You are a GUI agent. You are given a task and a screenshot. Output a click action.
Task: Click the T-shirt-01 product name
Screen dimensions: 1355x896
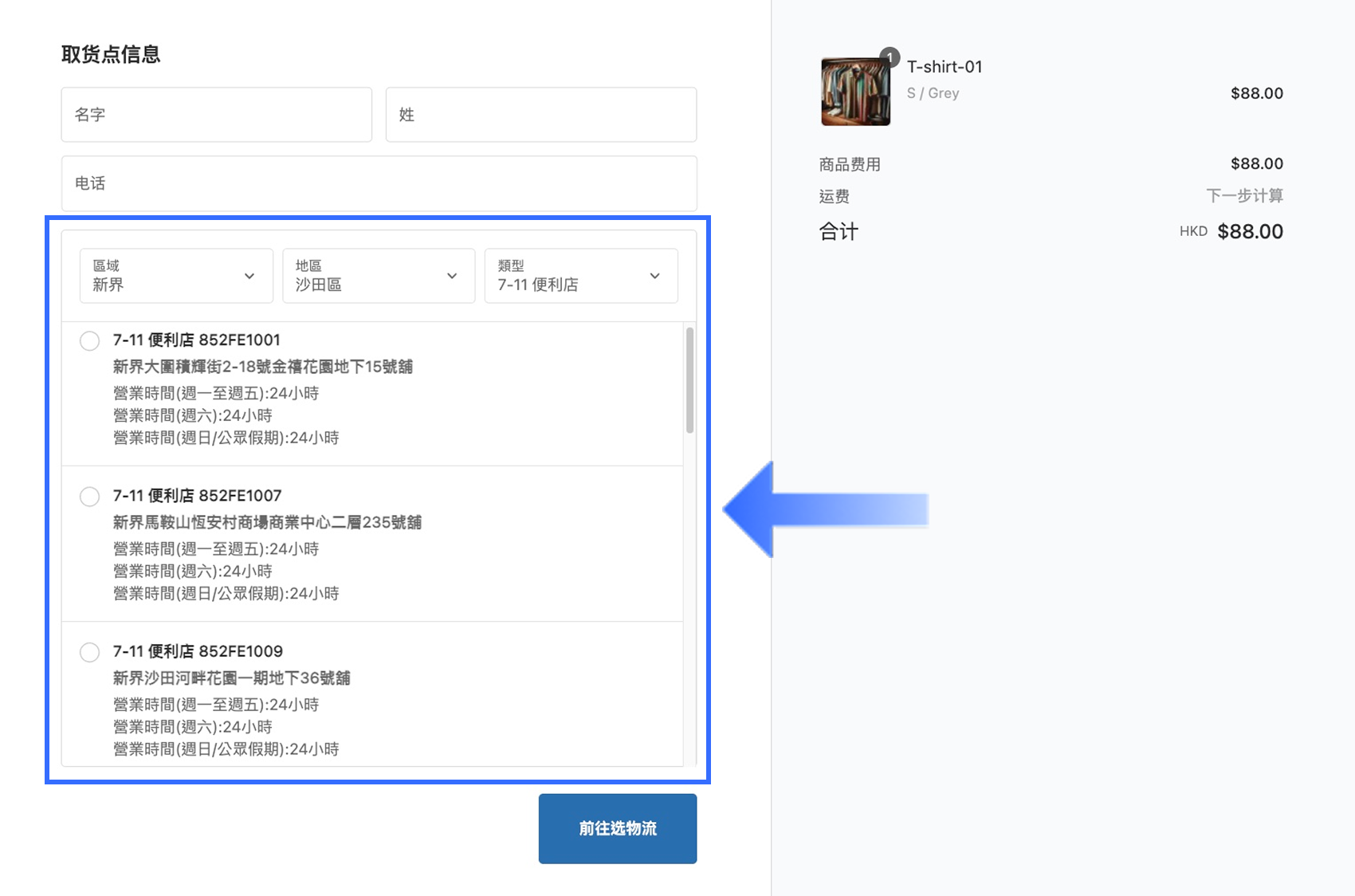click(945, 67)
